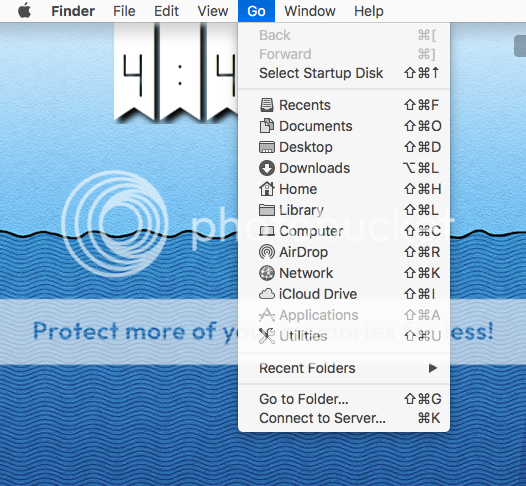Open the Apple menu logo
This screenshot has height=486, width=526.
tap(24, 11)
